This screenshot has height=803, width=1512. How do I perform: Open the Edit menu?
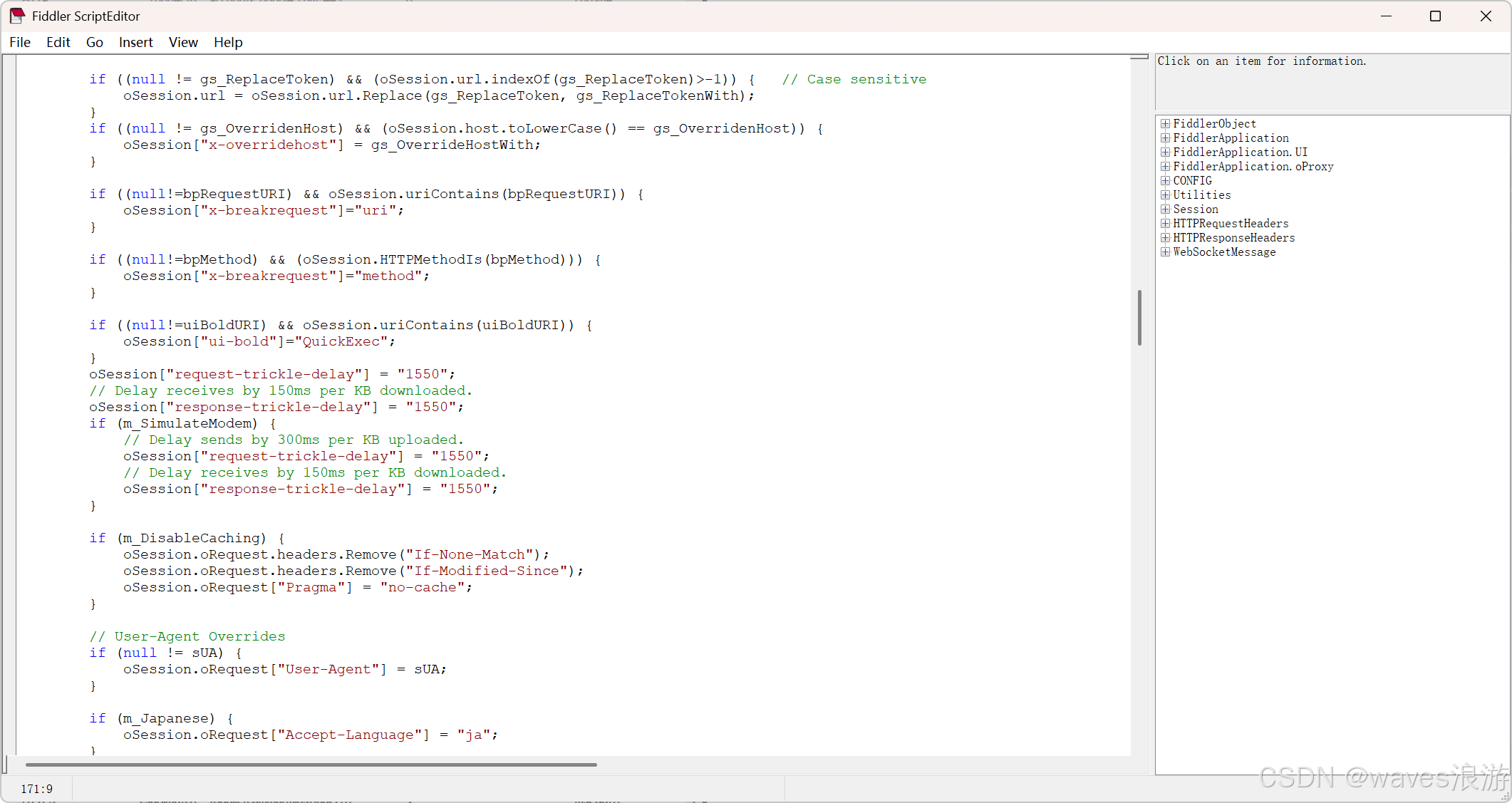pos(58,42)
